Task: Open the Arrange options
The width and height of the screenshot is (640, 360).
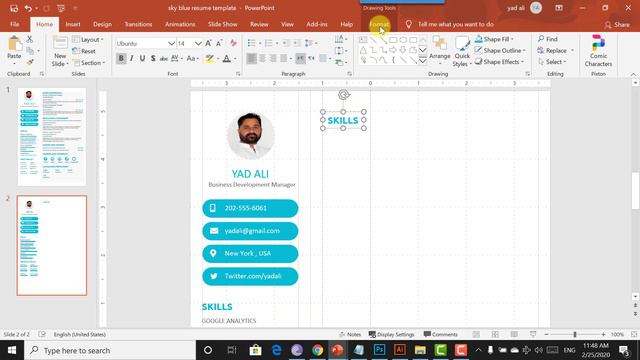Action: [x=440, y=51]
